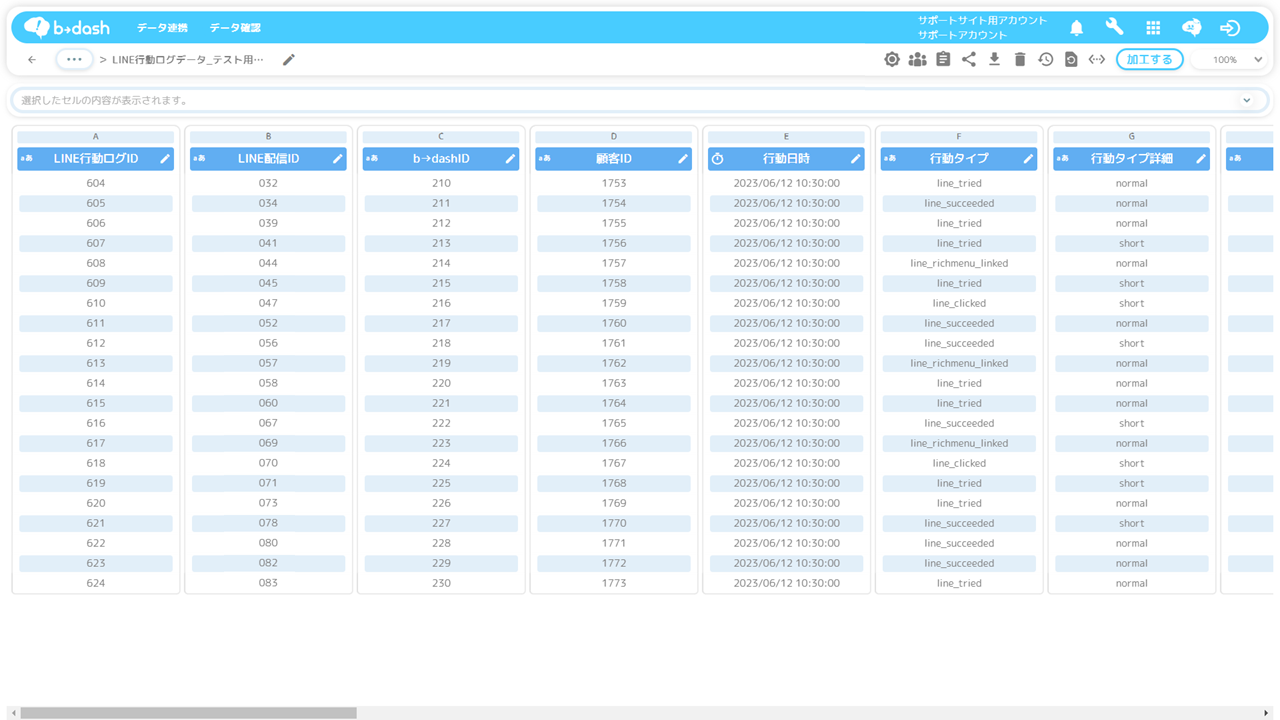Toggle column width expand icon
The image size is (1280, 720).
tap(1097, 60)
